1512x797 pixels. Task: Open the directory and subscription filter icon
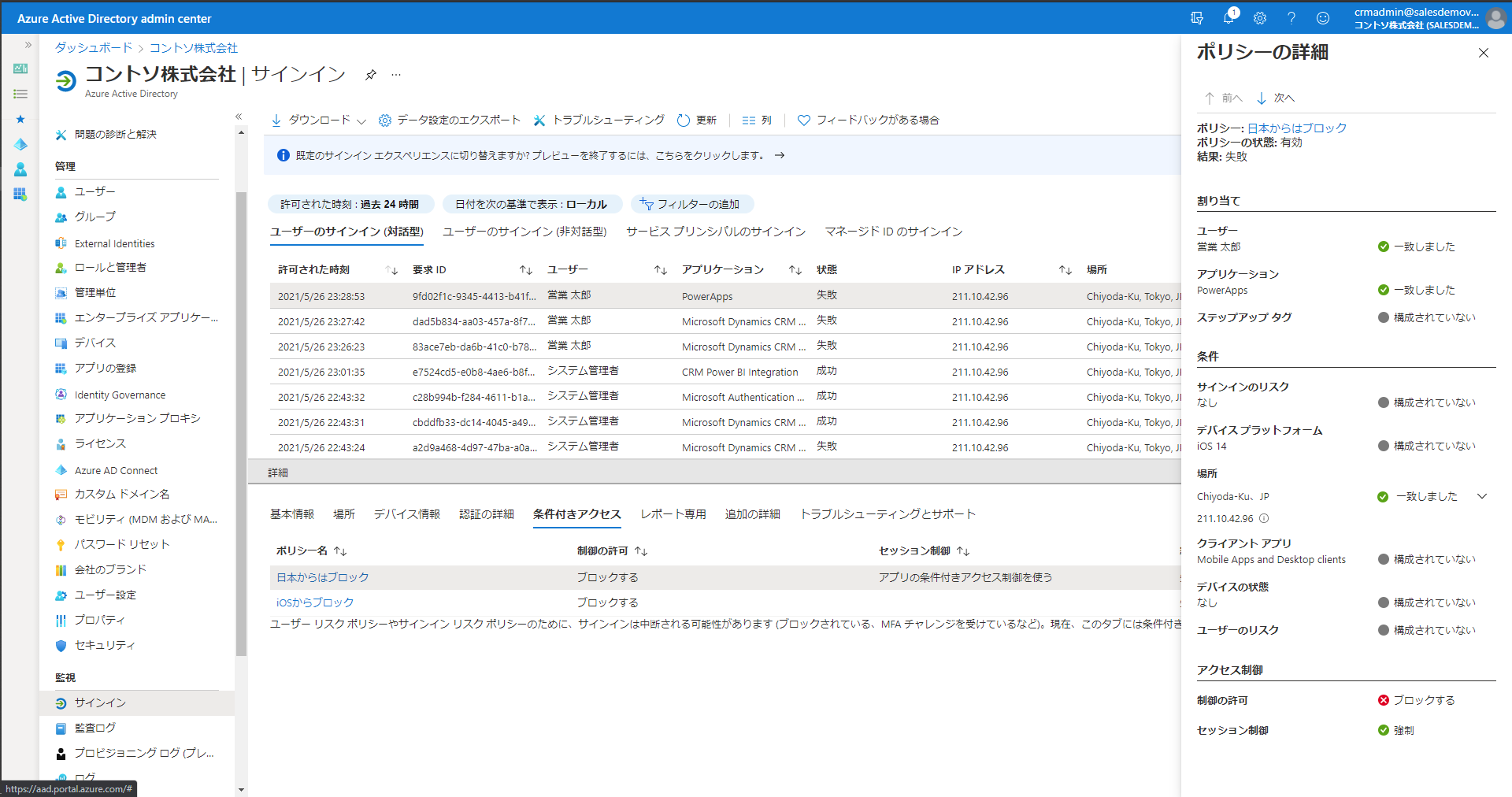[1197, 18]
